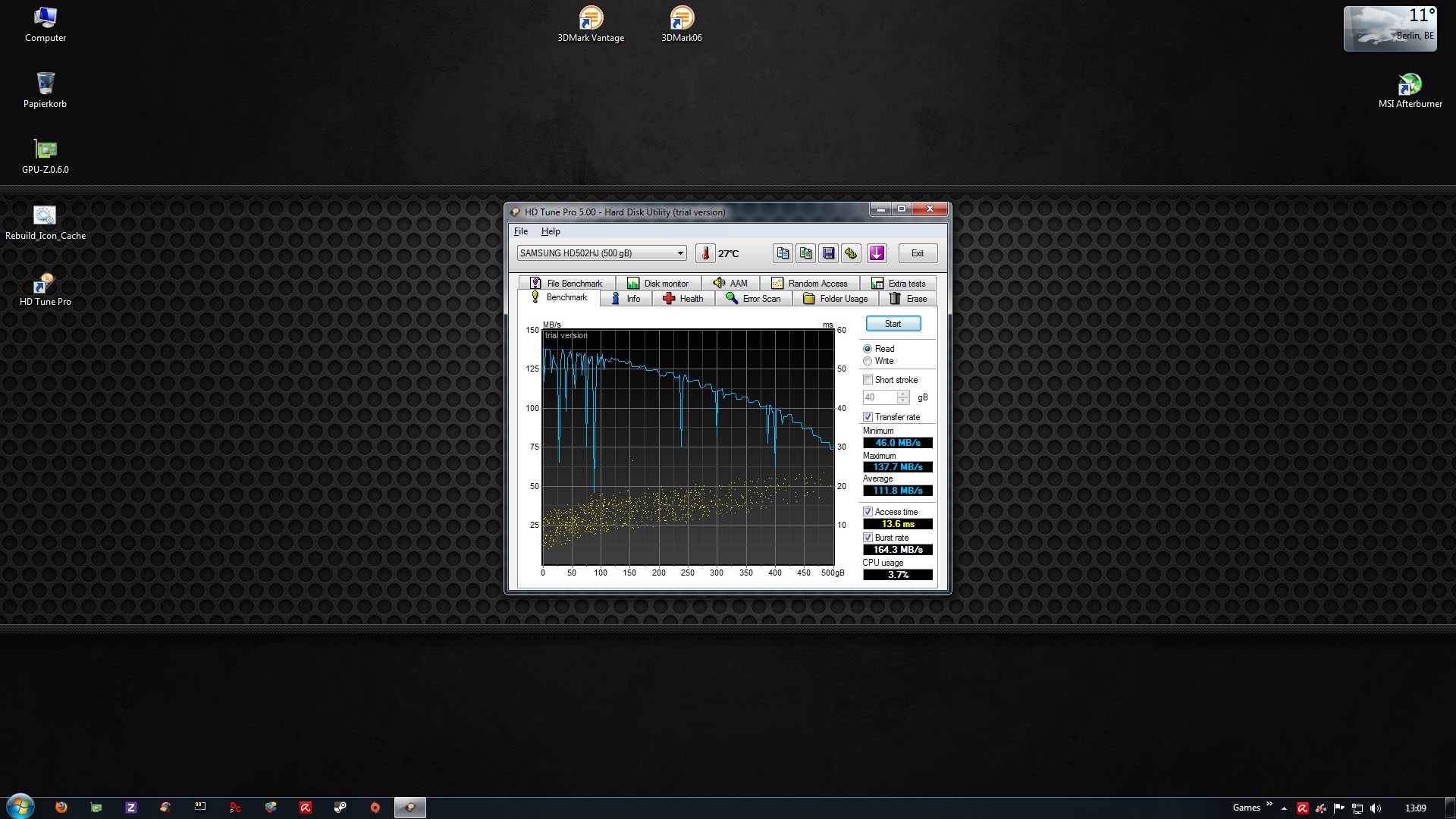1456x819 pixels.
Task: Select the MSI Afterburner desktop shortcut
Action: point(1410,90)
